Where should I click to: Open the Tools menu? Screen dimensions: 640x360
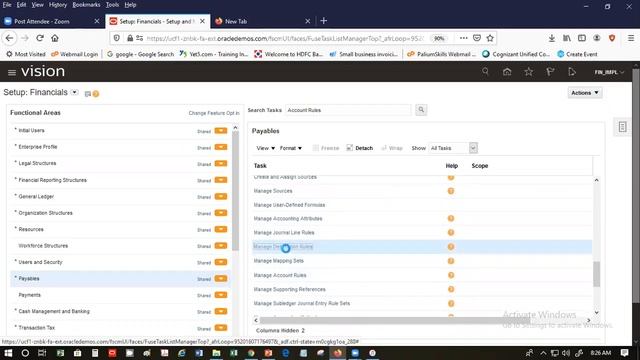click(x=112, y=5)
